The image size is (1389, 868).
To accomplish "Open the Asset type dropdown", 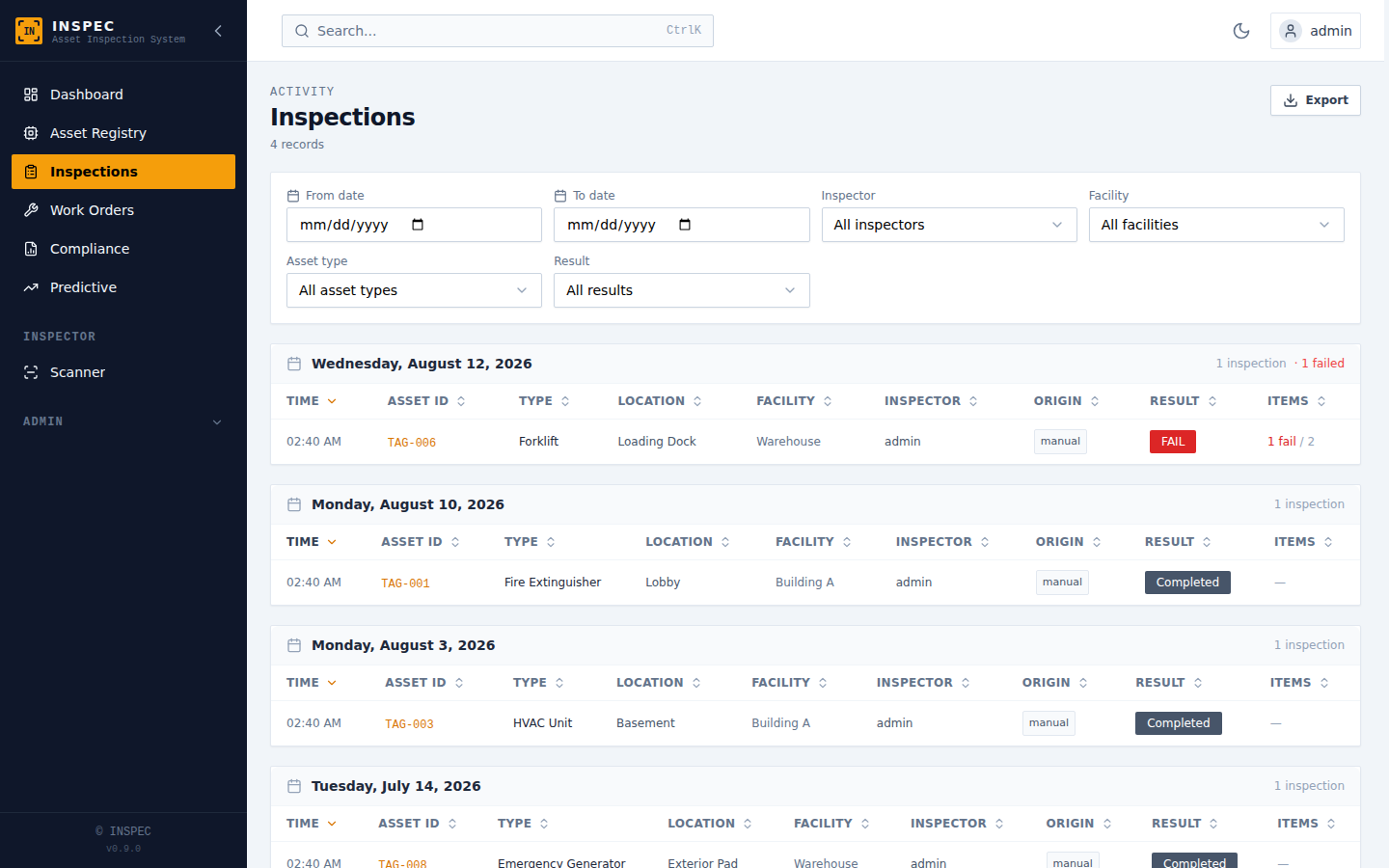I will (x=414, y=290).
